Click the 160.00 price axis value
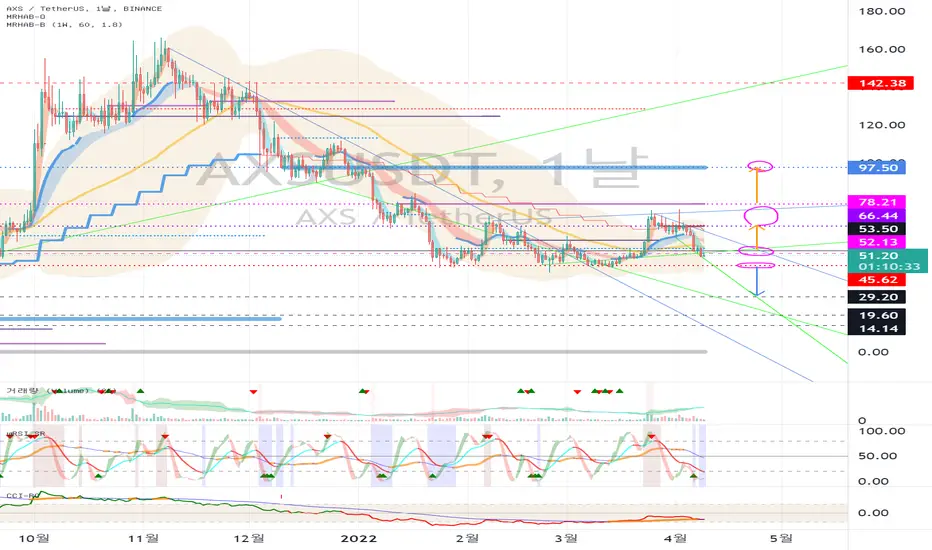Screen dimensions: 932x550 pyautogui.click(x=881, y=49)
